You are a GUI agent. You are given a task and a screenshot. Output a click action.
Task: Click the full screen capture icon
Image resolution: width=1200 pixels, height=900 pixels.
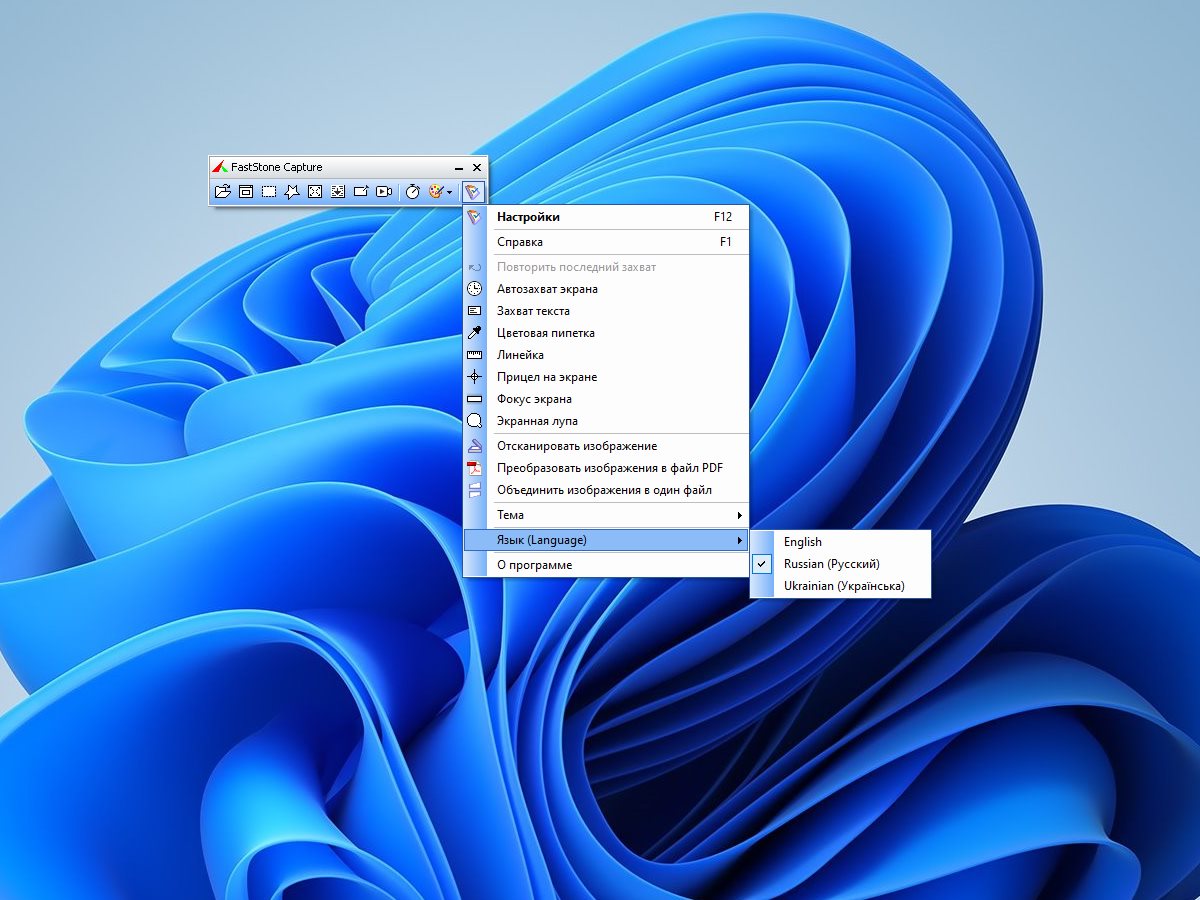point(315,192)
